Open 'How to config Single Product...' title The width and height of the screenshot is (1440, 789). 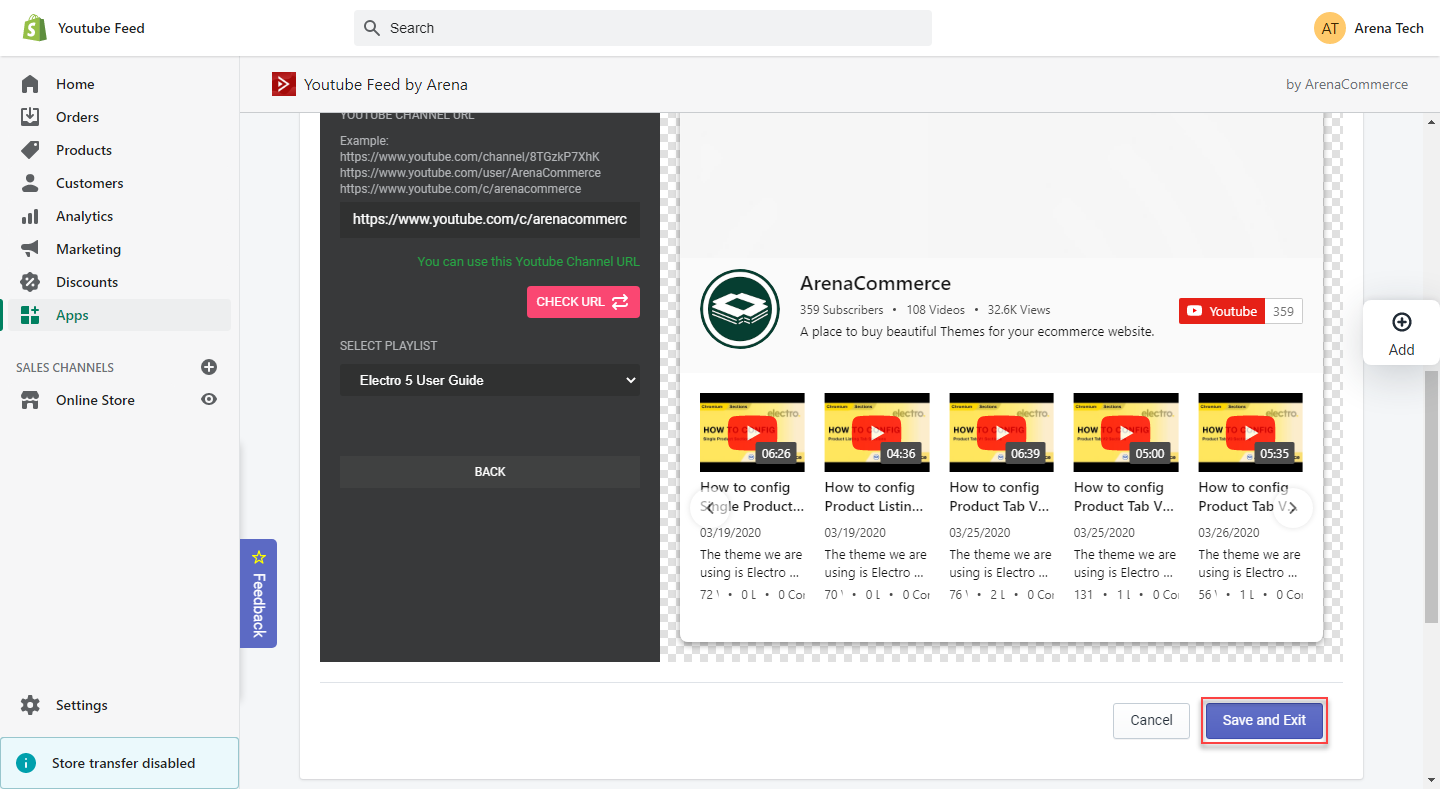pos(752,497)
